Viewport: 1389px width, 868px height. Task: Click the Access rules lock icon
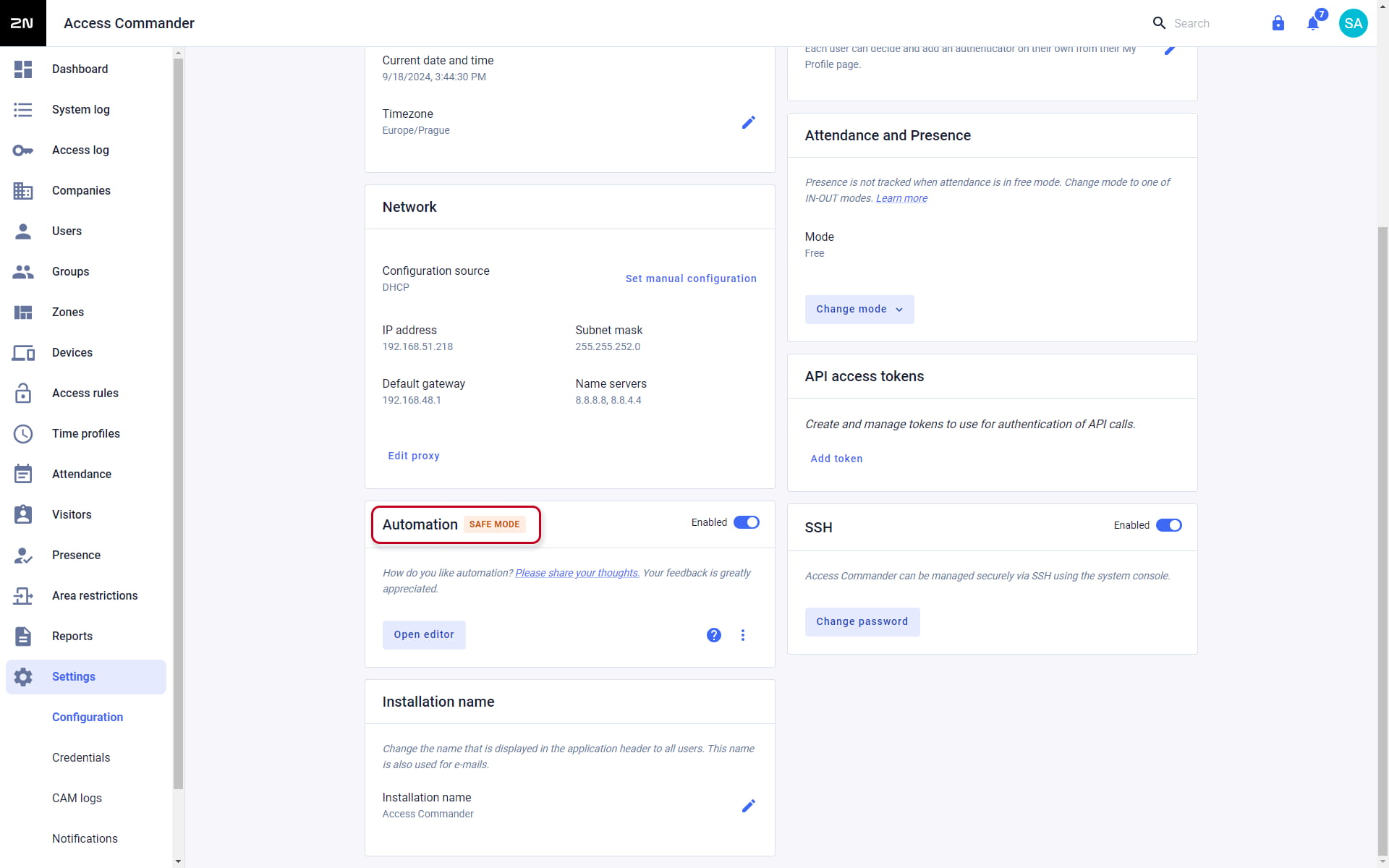coord(23,393)
